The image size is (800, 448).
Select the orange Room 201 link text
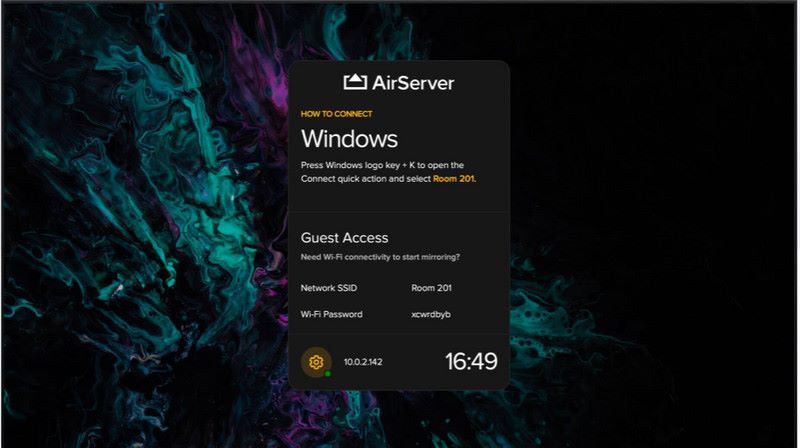[x=454, y=179]
